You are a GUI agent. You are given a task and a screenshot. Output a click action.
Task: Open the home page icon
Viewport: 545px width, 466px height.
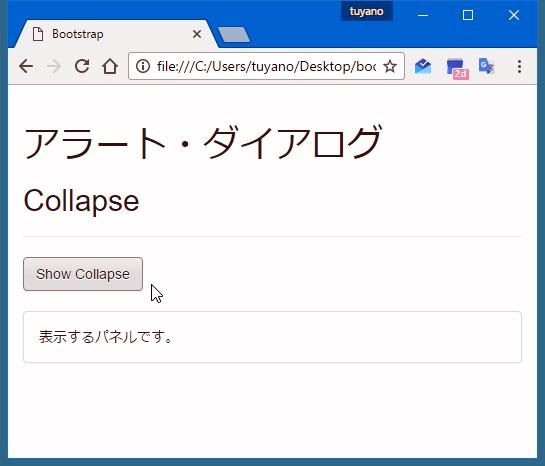coord(110,66)
